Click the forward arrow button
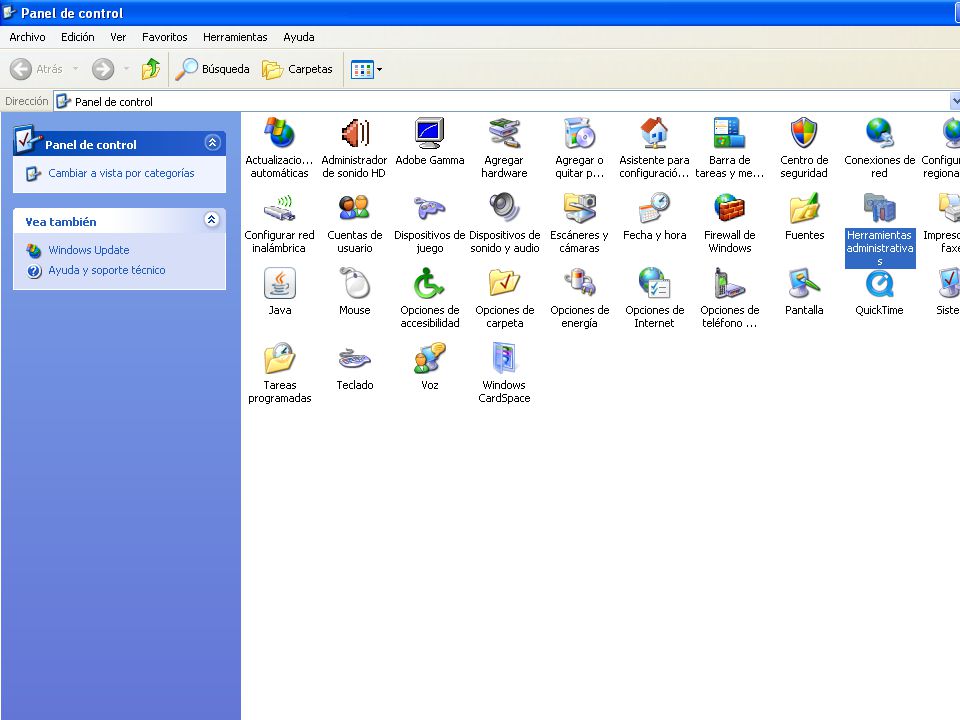The width and height of the screenshot is (960, 720). (x=103, y=69)
